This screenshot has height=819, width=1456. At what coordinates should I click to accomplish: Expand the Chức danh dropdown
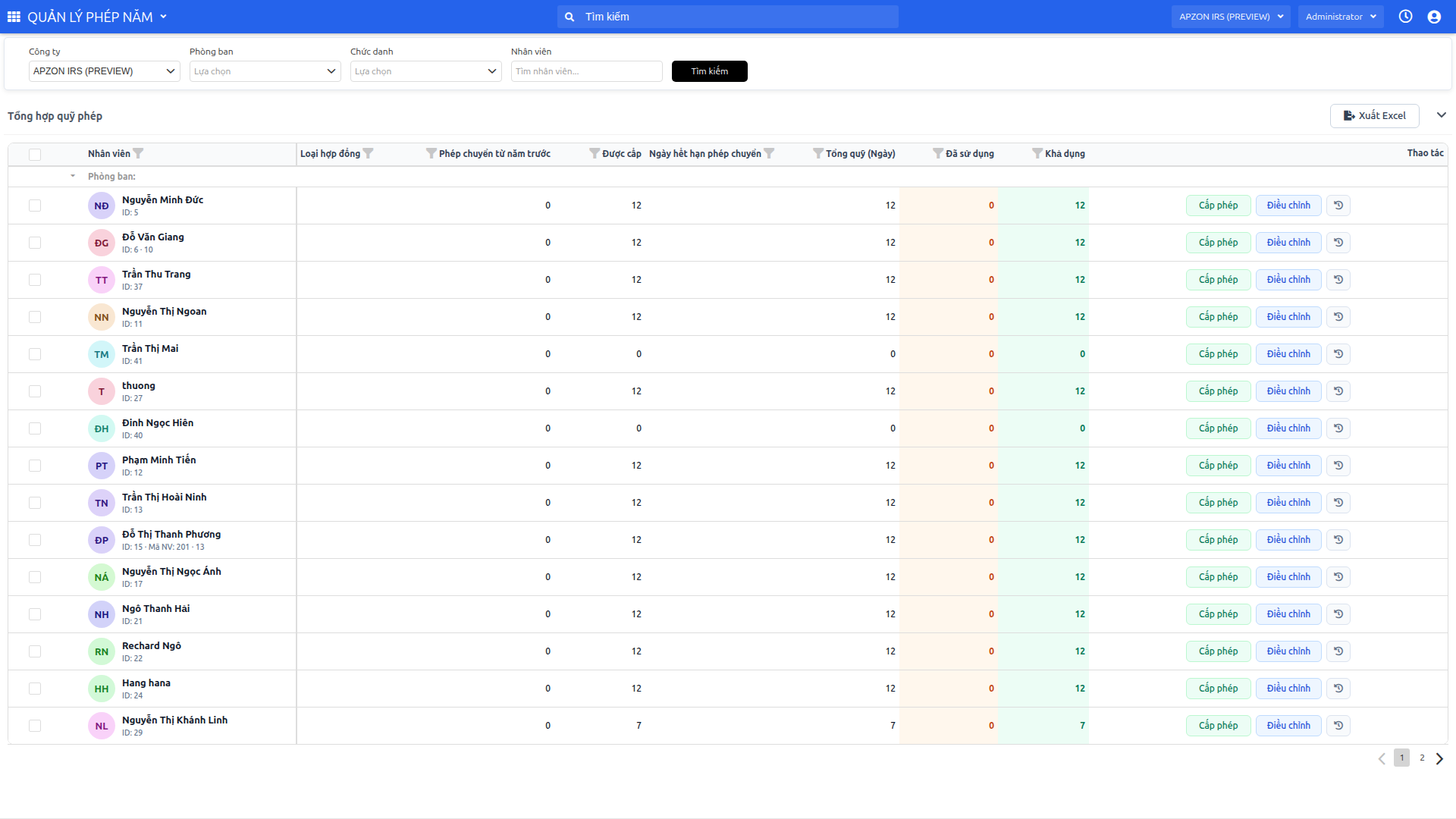426,71
